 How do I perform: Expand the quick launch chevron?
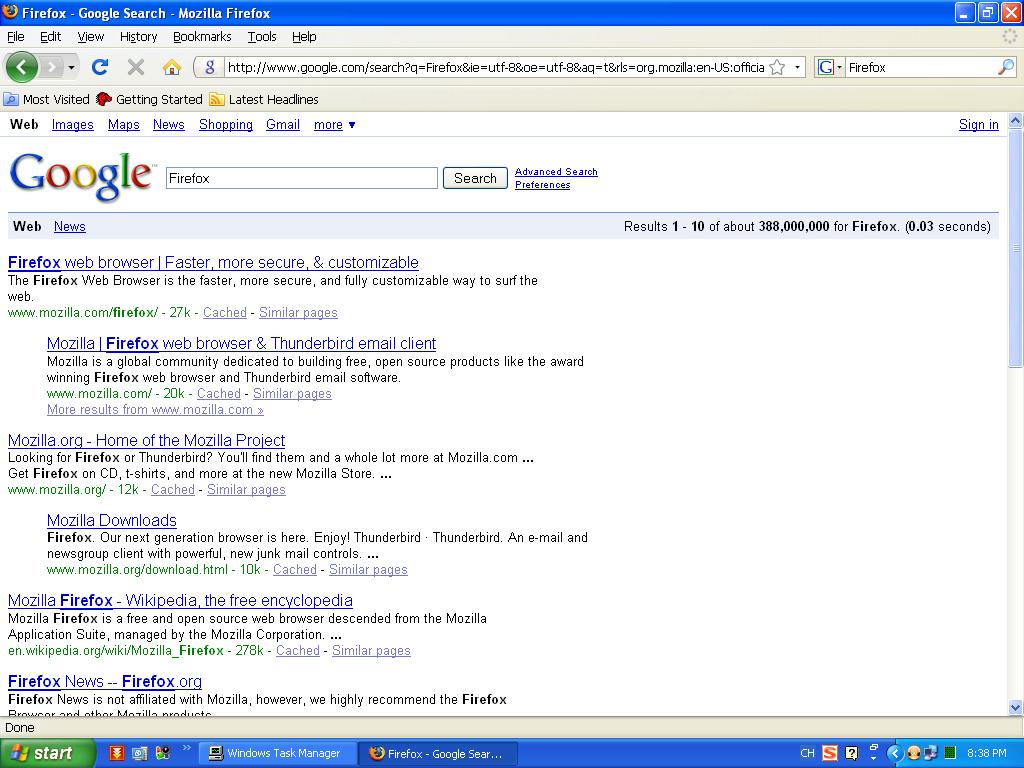tap(185, 748)
